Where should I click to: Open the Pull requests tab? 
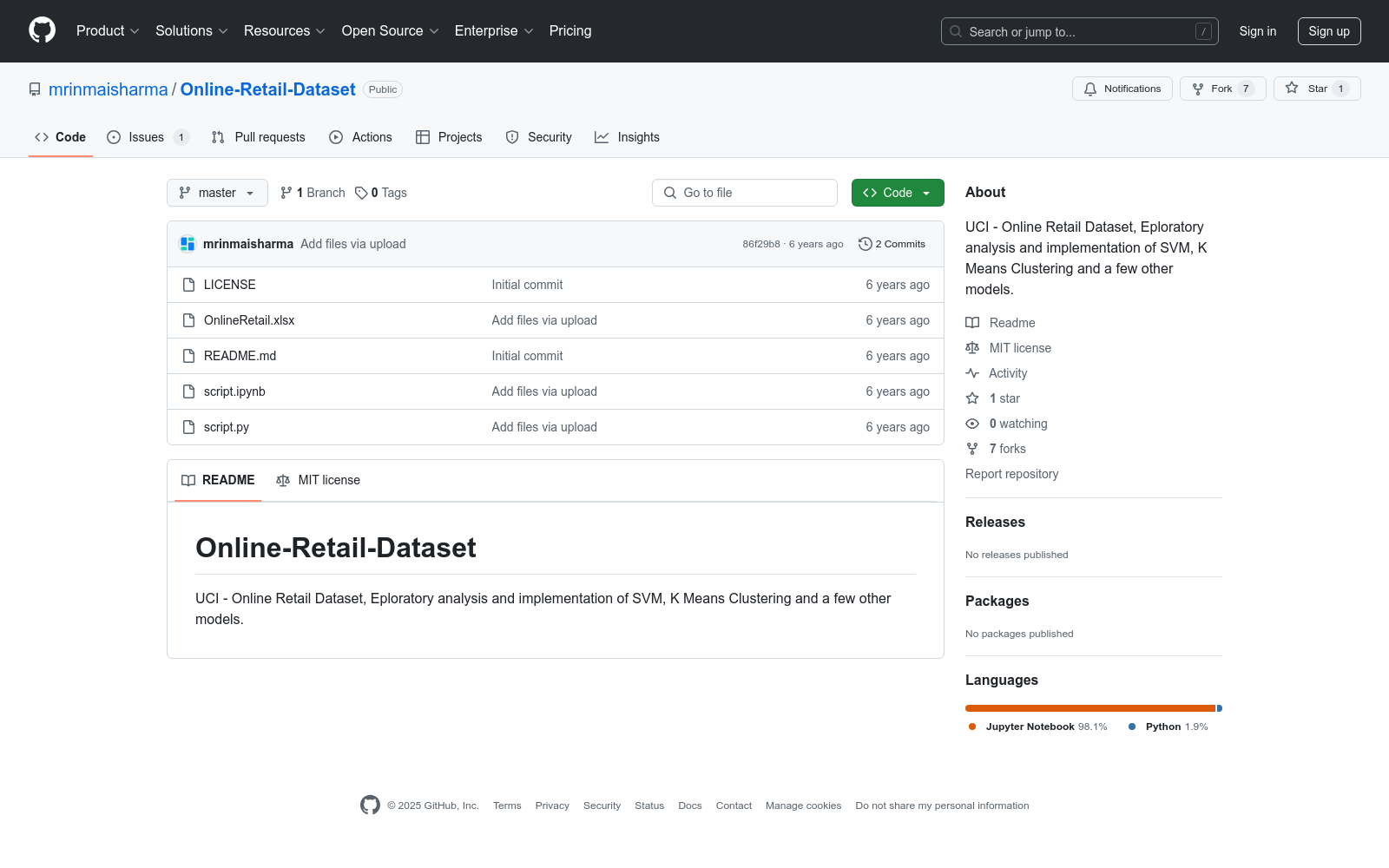[258, 137]
